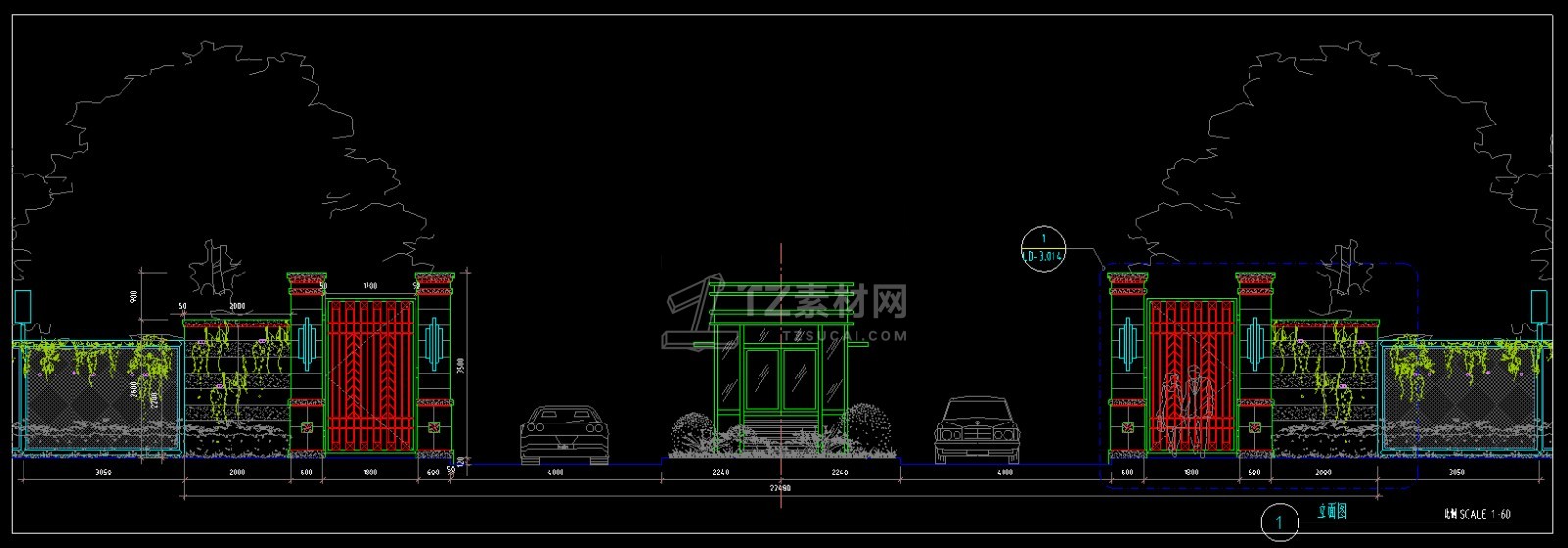Select the right chain-link fence panel
1568x548 pixels.
click(x=1458, y=397)
